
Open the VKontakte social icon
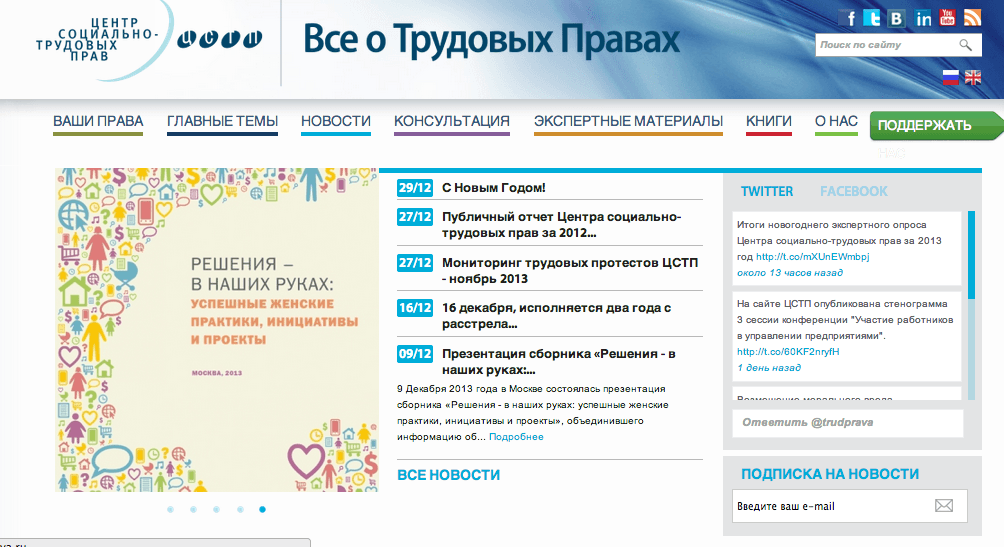point(897,18)
